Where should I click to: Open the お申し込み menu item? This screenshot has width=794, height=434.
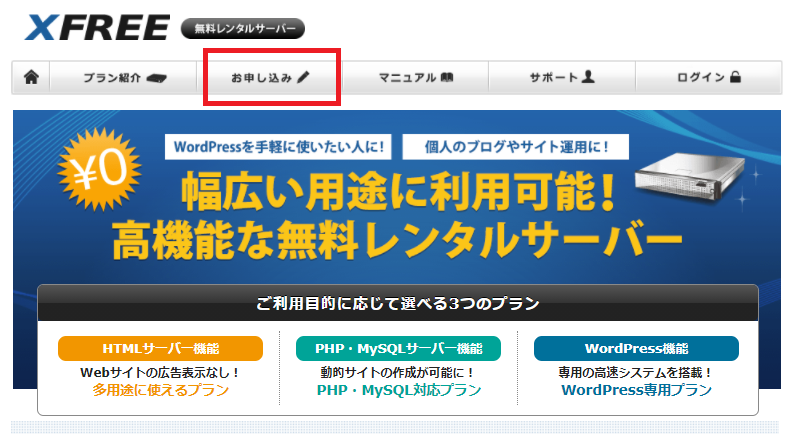[270, 77]
